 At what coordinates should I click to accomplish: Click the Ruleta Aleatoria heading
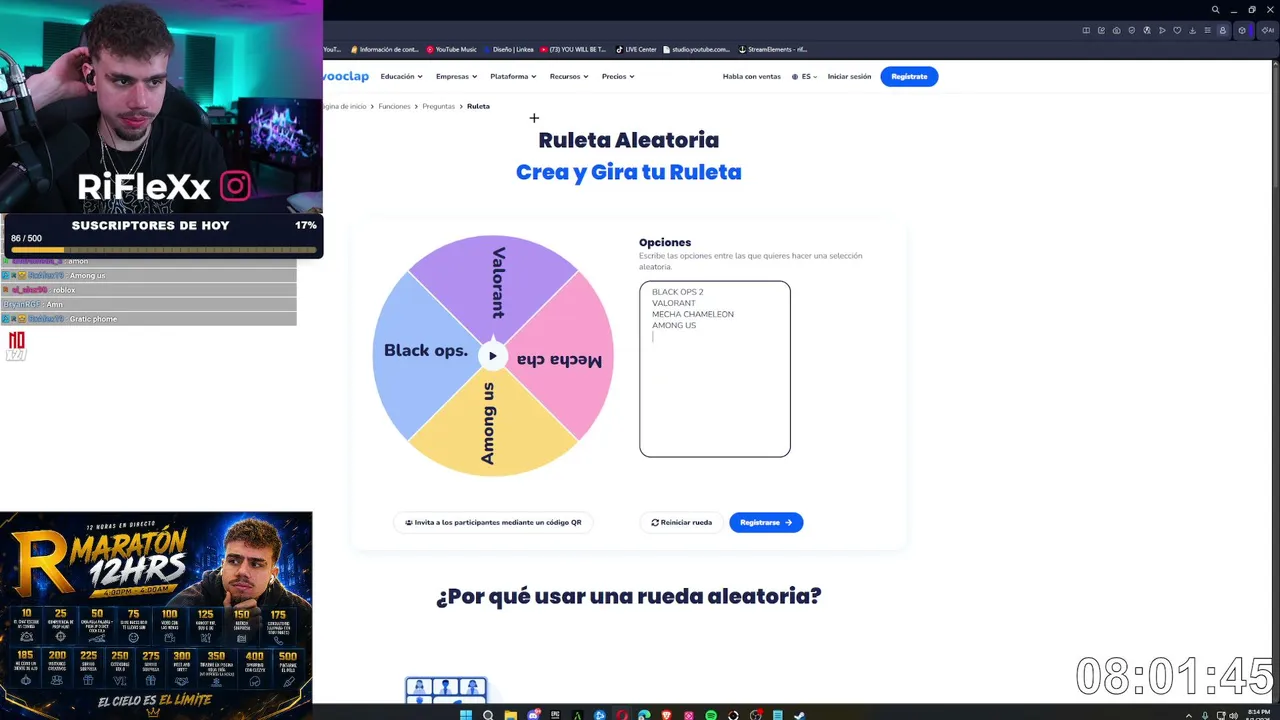[629, 140]
